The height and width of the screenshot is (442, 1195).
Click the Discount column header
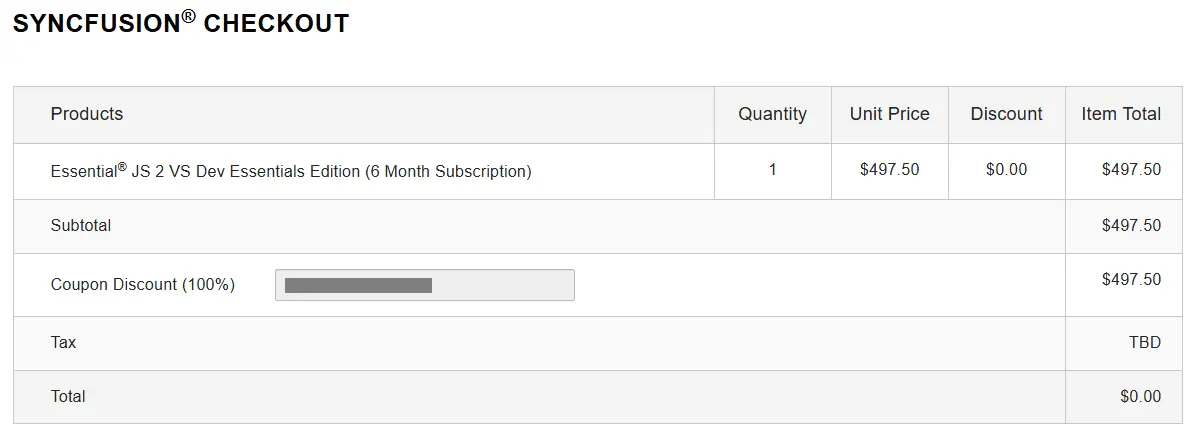coord(1006,114)
